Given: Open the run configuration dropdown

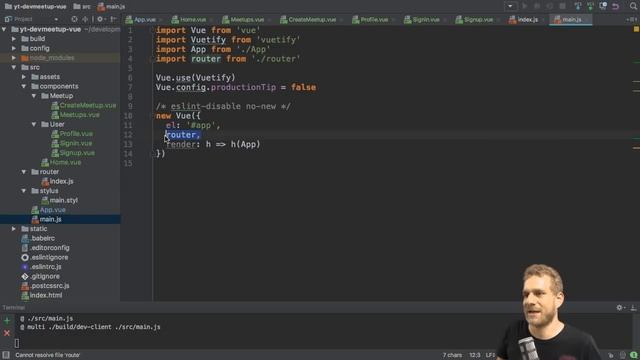Looking at the screenshot, I should pos(510,6).
